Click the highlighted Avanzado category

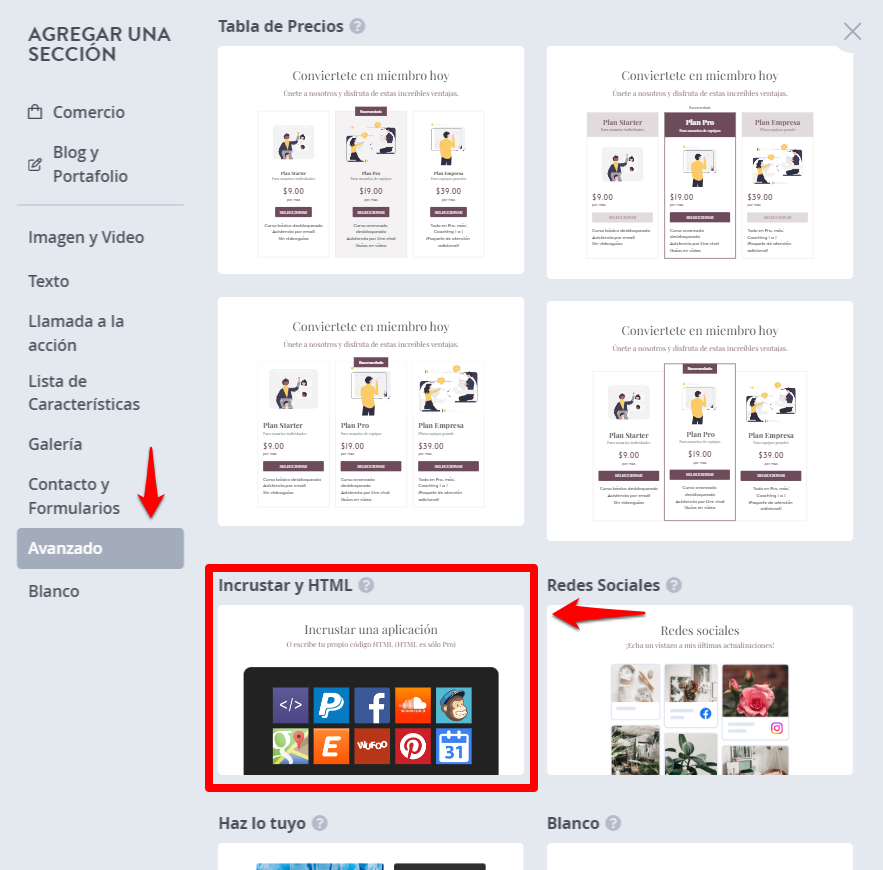[100, 548]
